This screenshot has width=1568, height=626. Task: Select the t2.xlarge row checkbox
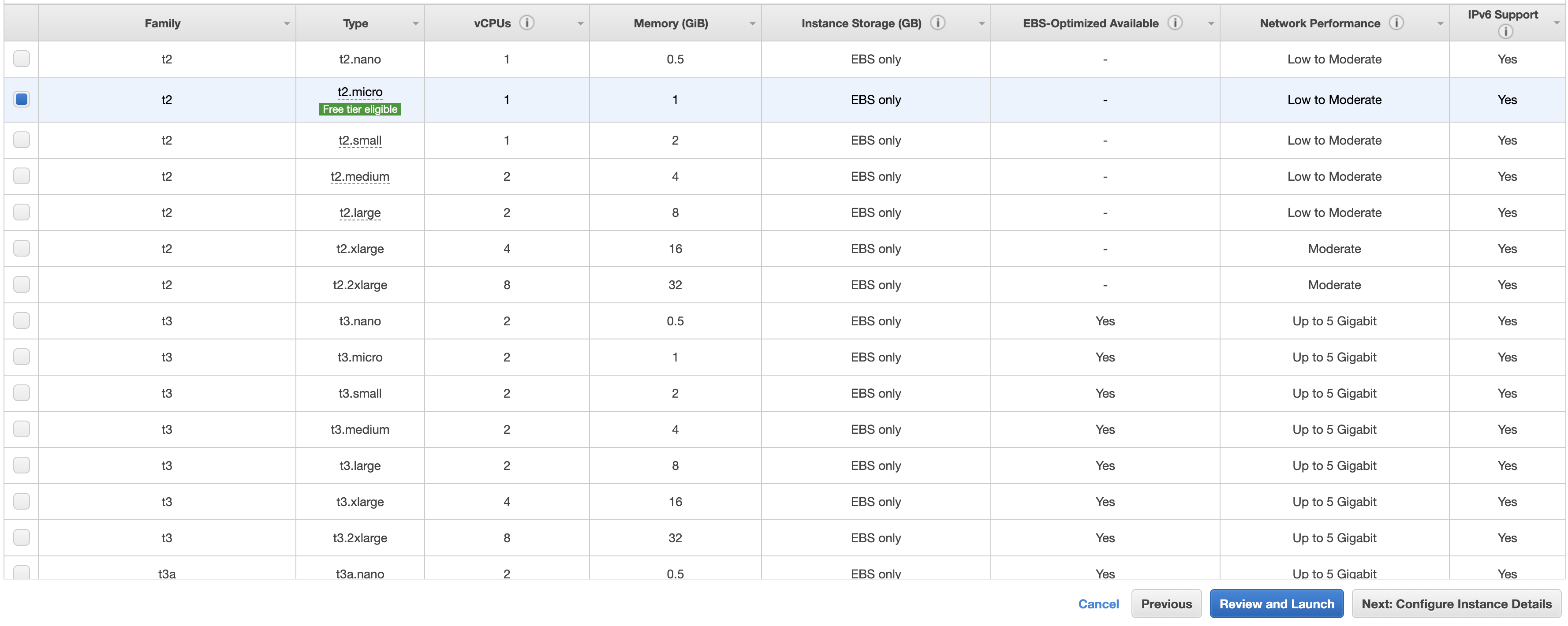tap(21, 248)
